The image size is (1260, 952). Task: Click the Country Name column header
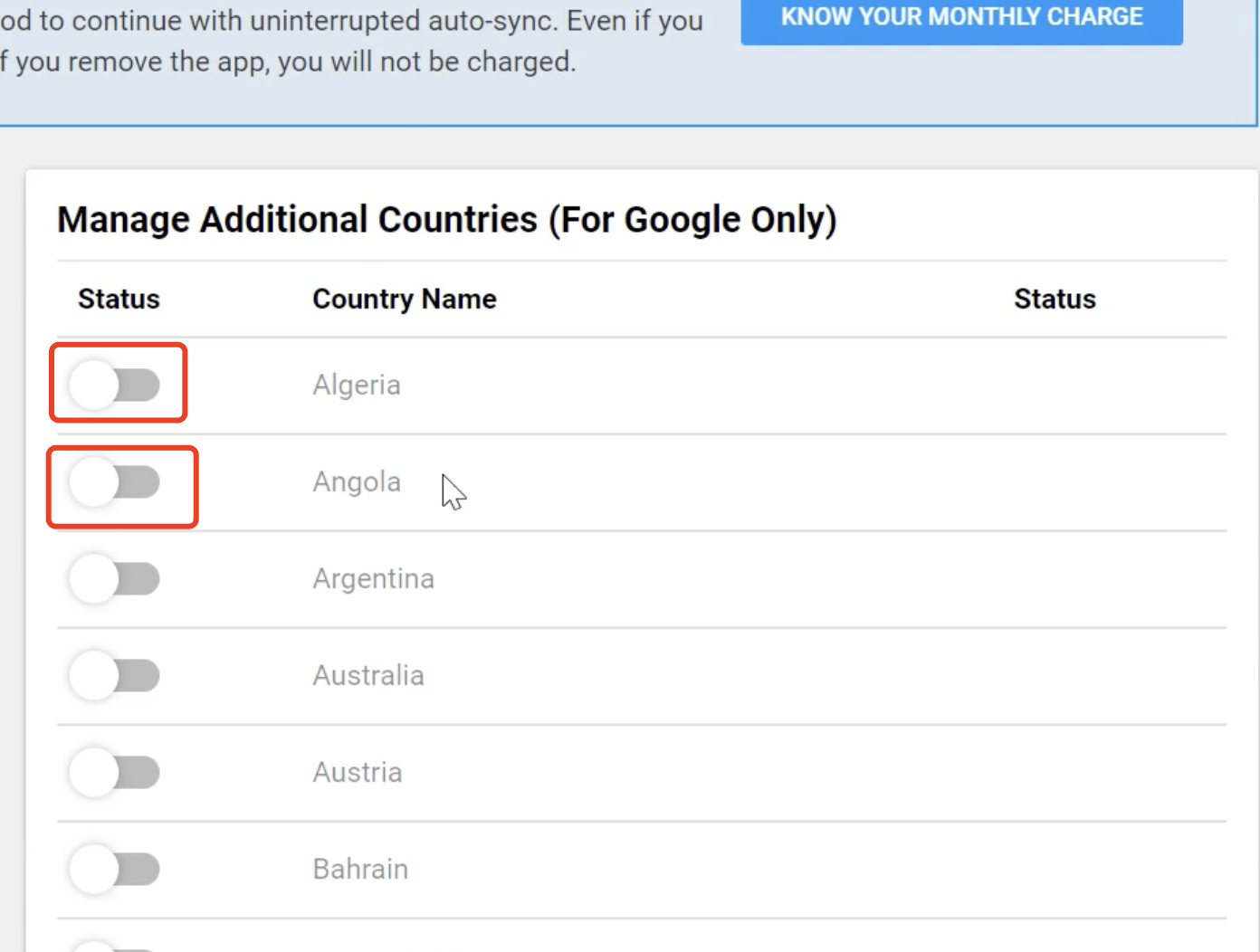(405, 299)
